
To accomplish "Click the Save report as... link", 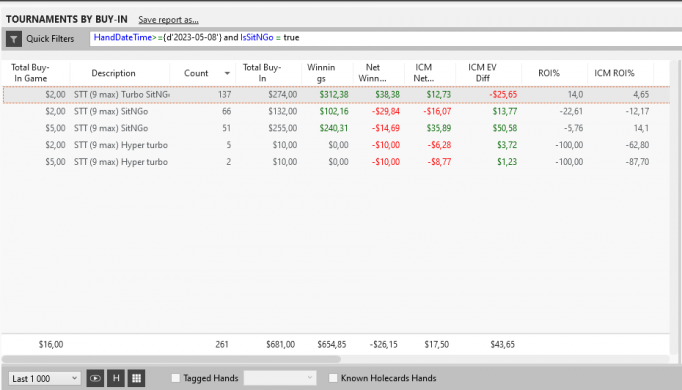I will click(168, 20).
